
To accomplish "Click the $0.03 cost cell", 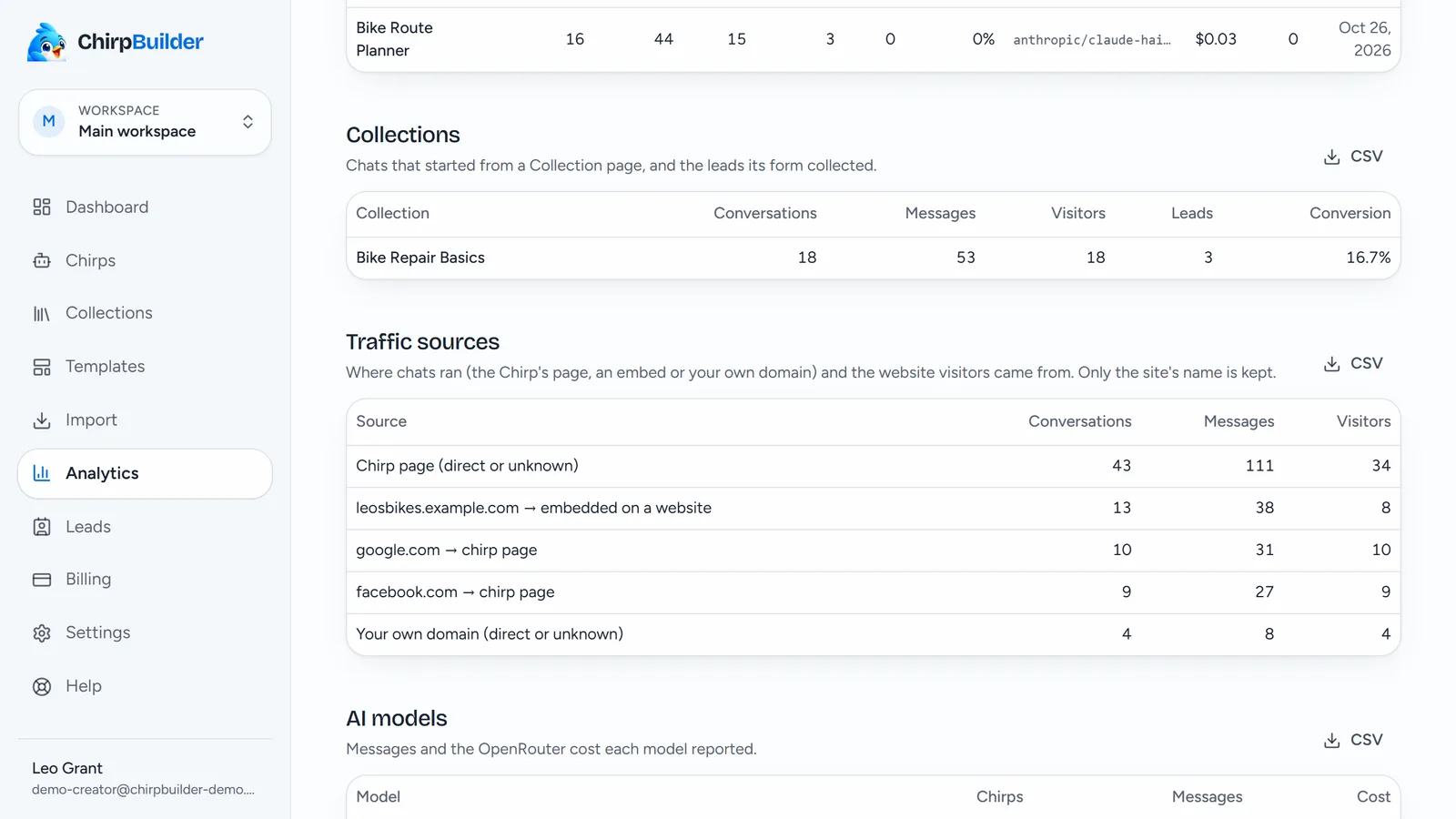I will click(1216, 39).
